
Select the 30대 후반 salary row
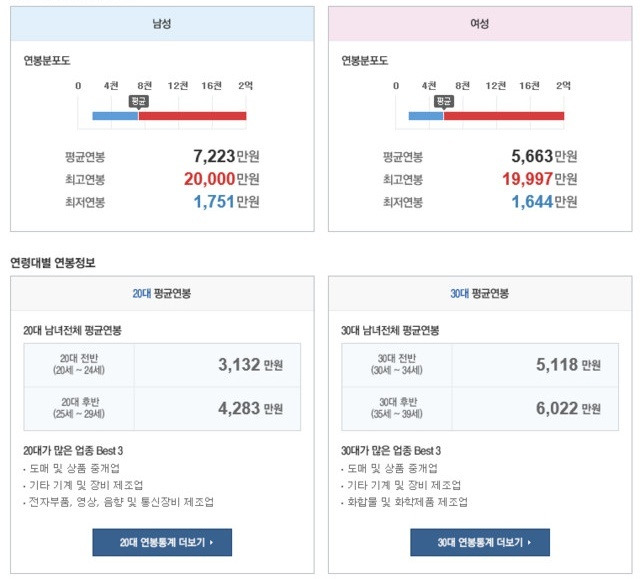click(x=480, y=408)
